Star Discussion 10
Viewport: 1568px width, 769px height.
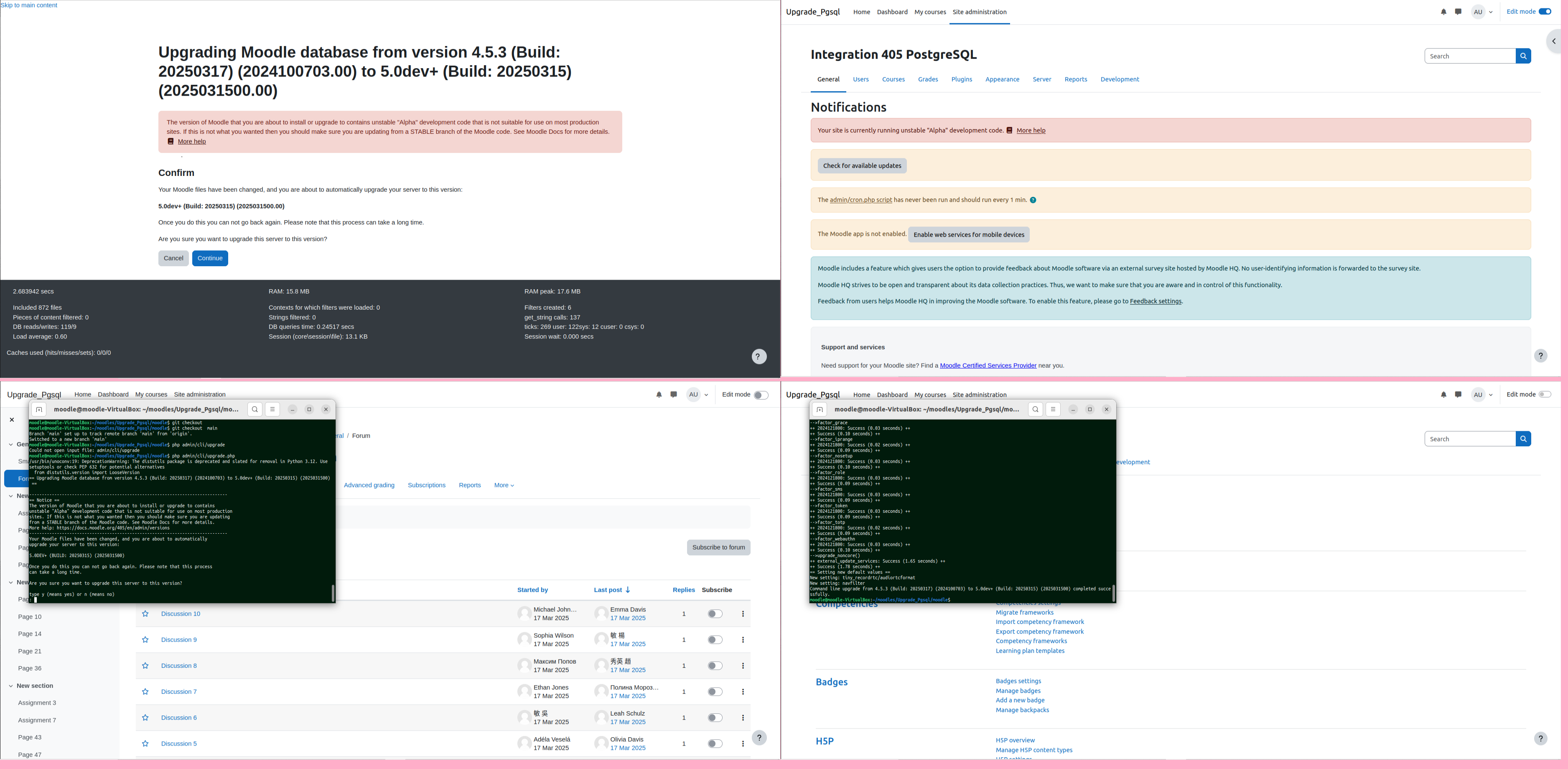(x=145, y=614)
